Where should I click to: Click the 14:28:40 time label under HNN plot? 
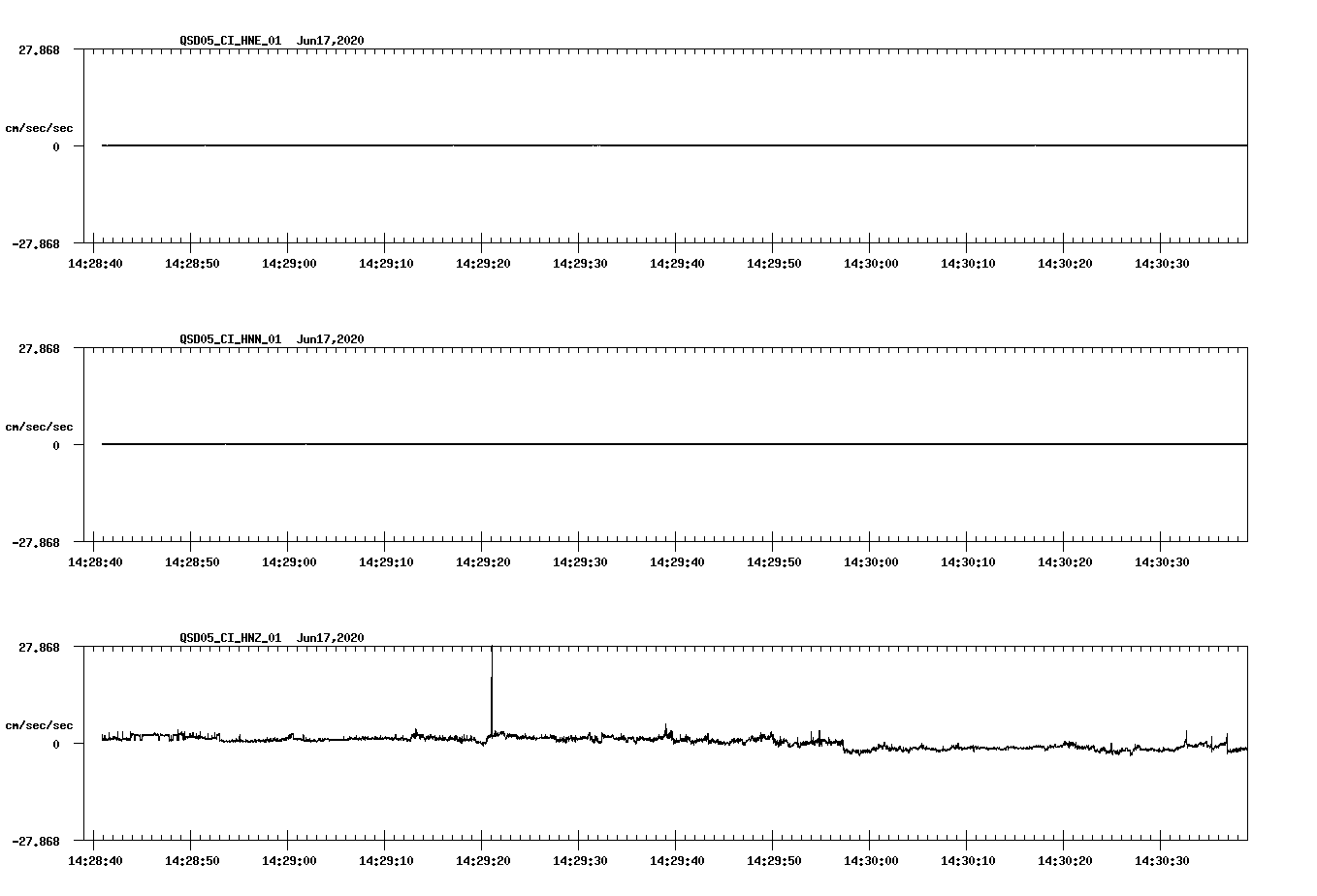pos(95,562)
